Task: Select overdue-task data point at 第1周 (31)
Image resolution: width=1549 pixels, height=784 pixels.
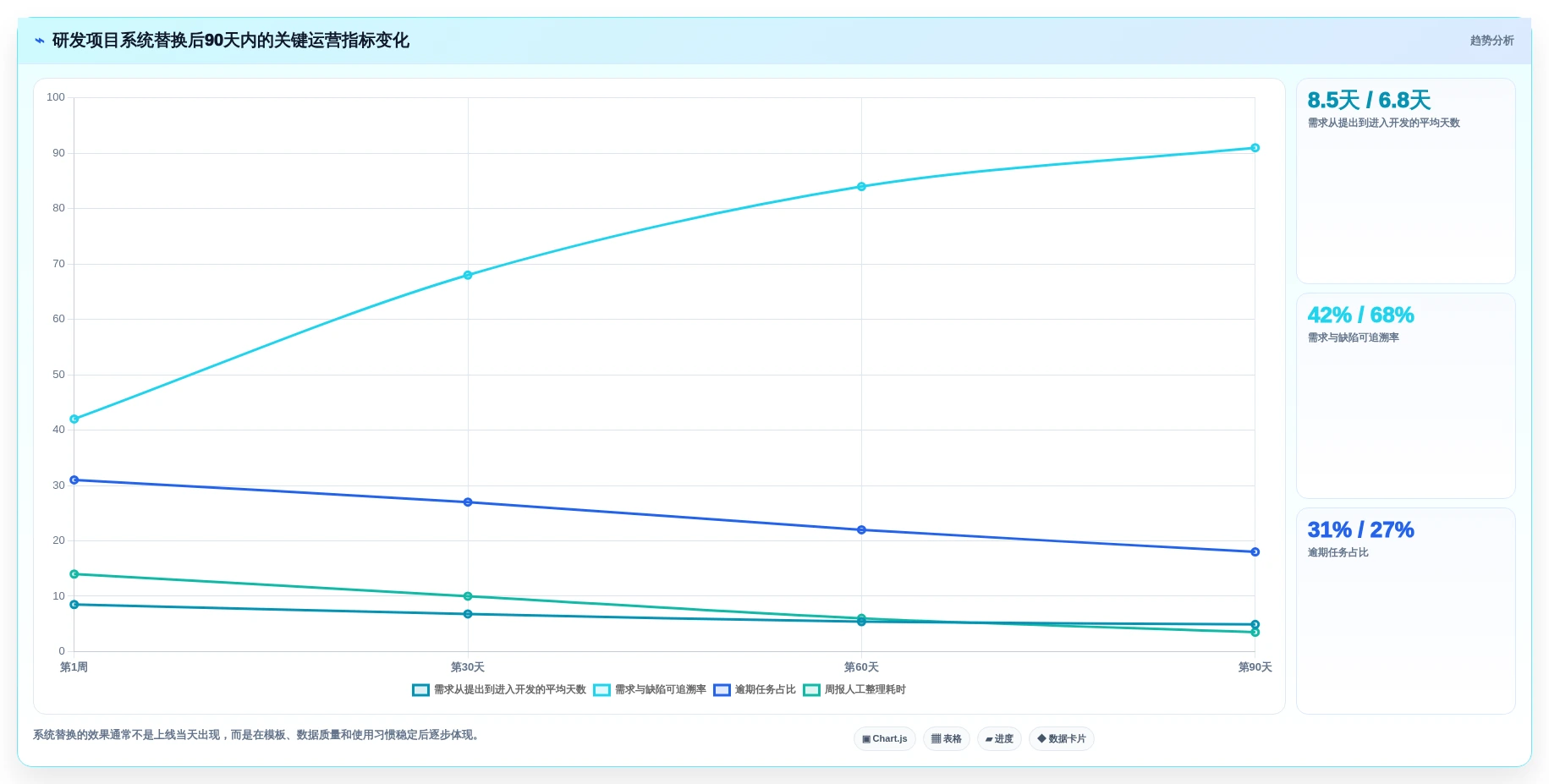Action: pos(74,480)
